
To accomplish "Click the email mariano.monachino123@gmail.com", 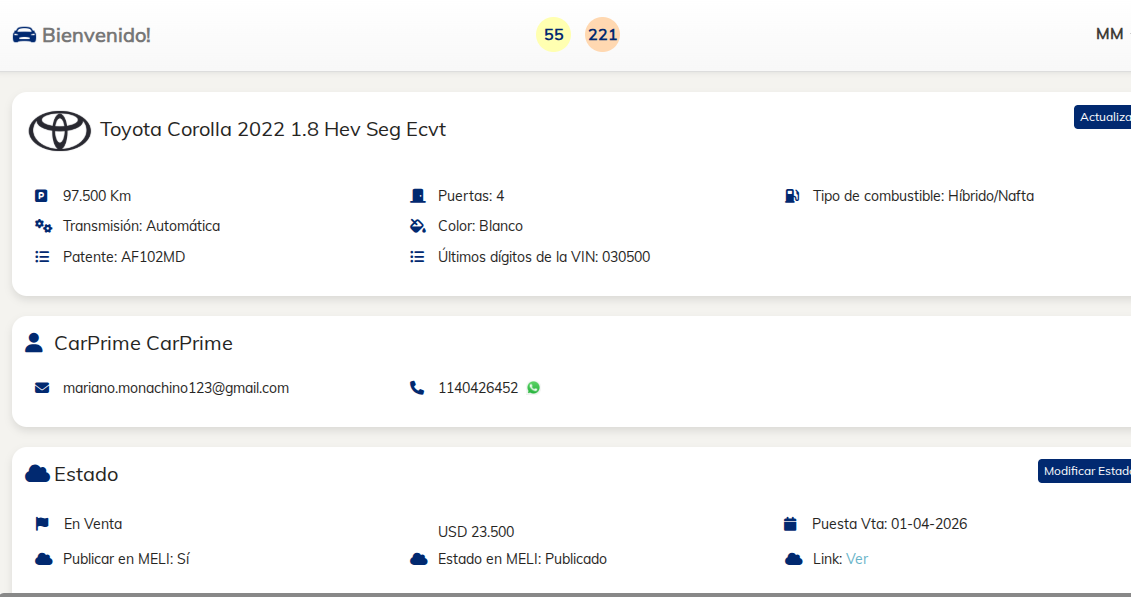I will pos(176,388).
